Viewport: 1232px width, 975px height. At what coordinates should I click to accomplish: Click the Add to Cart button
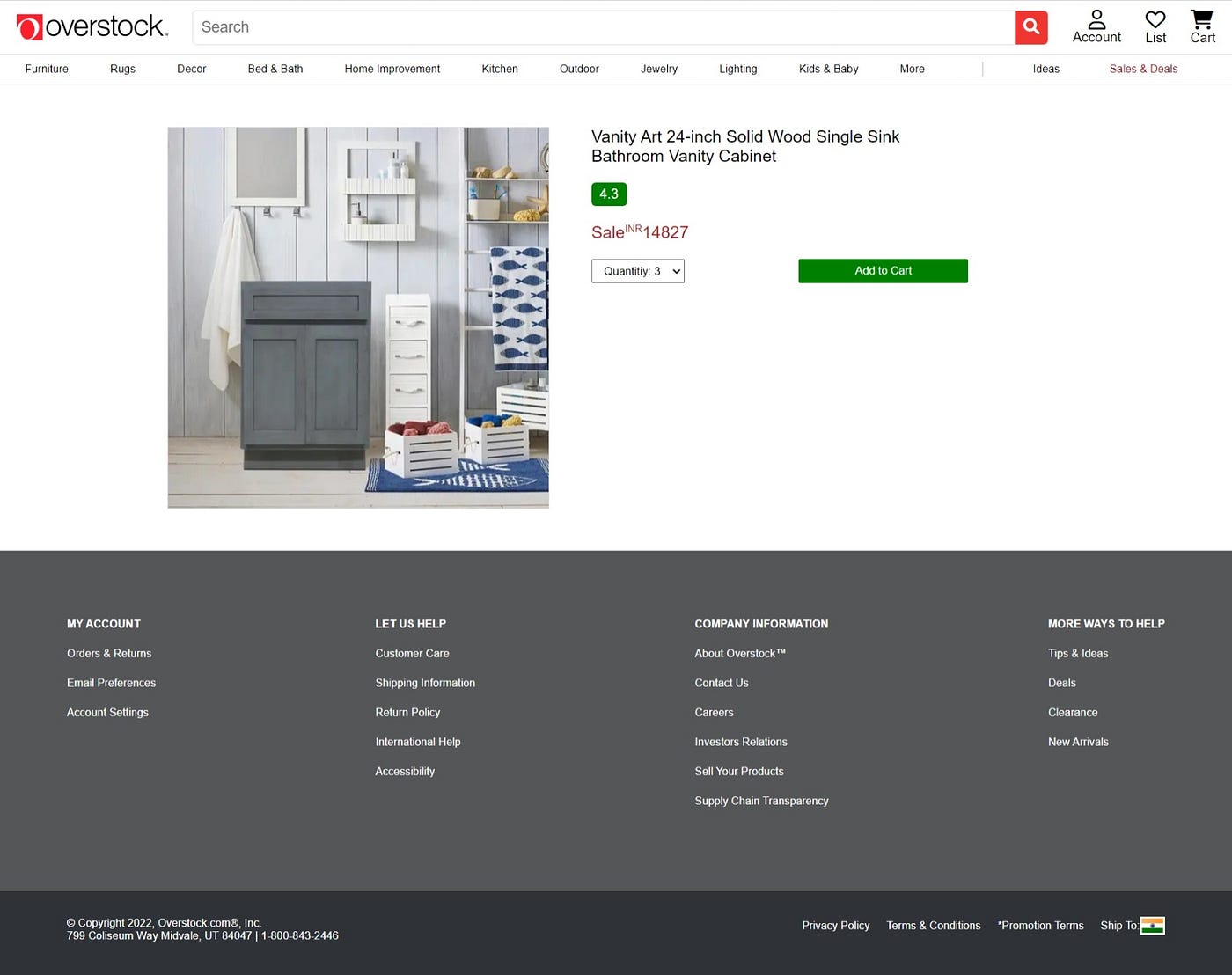pyautogui.click(x=883, y=270)
